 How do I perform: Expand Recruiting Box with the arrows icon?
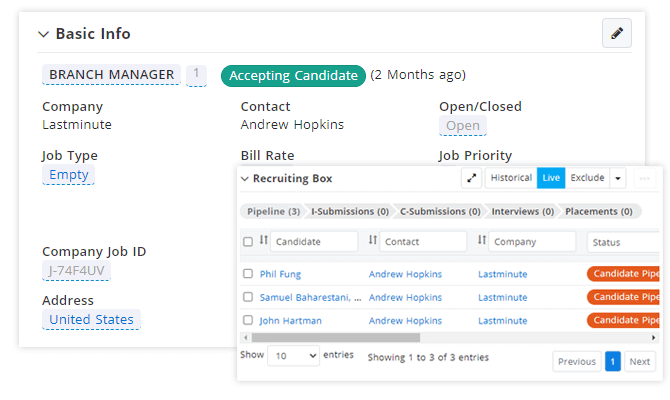pos(472,178)
